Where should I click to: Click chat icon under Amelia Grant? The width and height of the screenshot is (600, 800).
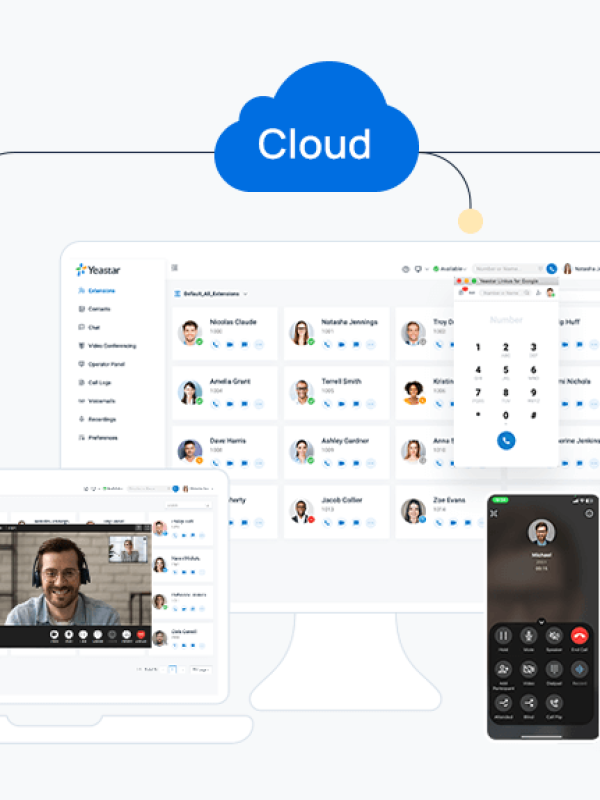244,403
